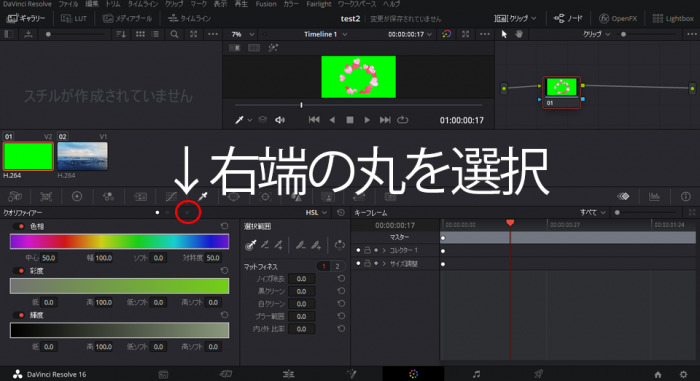Expand the コレクター 1 keyframe track
700x381 pixels.
tap(384, 250)
